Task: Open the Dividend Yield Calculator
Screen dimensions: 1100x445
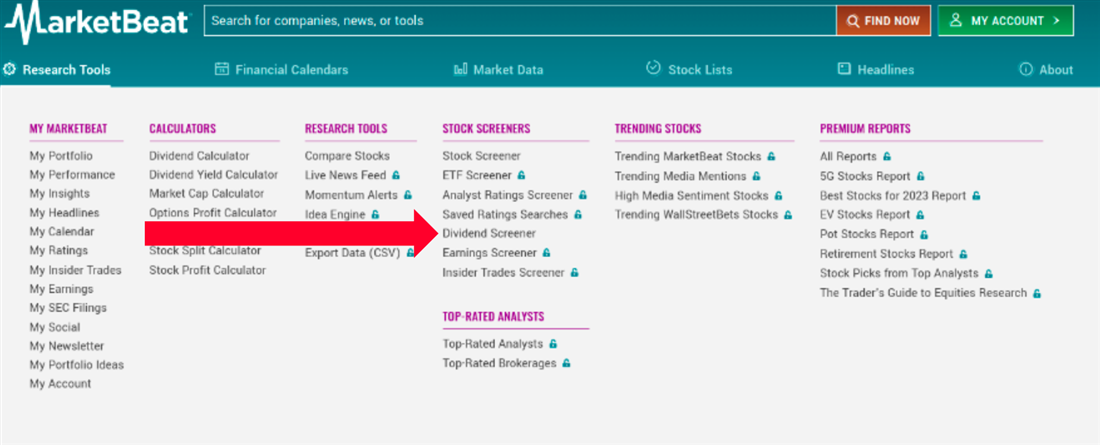Action: [x=214, y=175]
